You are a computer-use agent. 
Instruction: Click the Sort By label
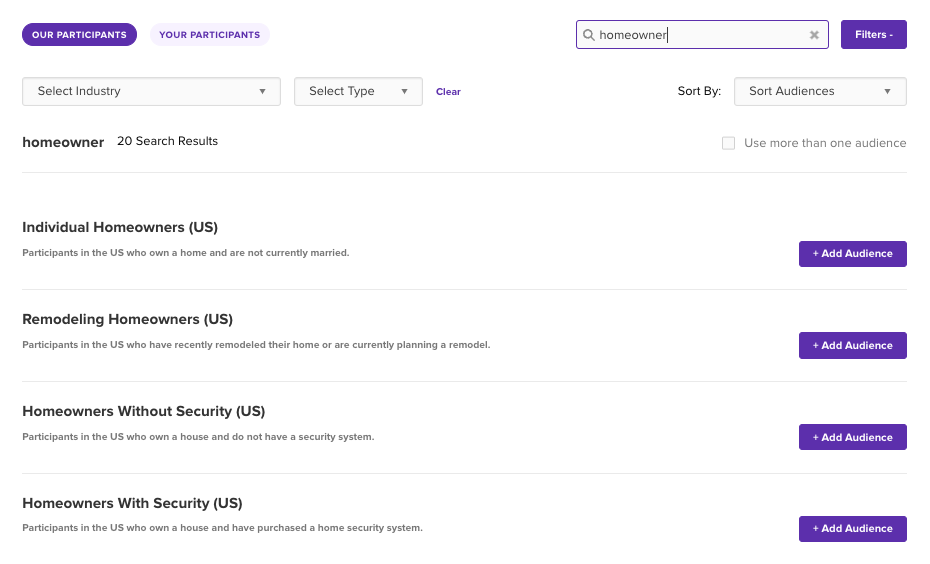(x=699, y=91)
